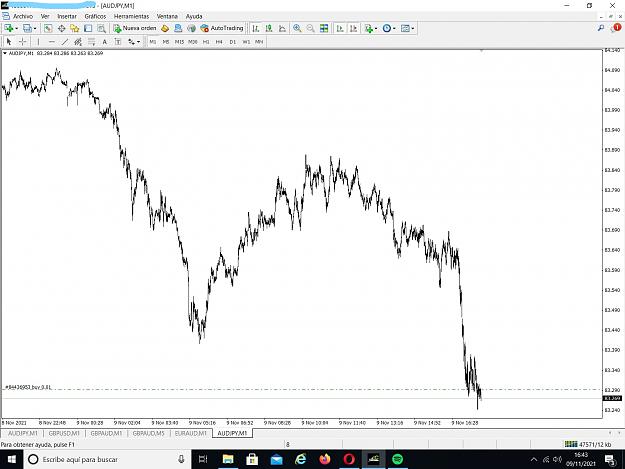The width and height of the screenshot is (625, 469).
Task: Toggle chart Auto Scroll
Action: point(340,28)
